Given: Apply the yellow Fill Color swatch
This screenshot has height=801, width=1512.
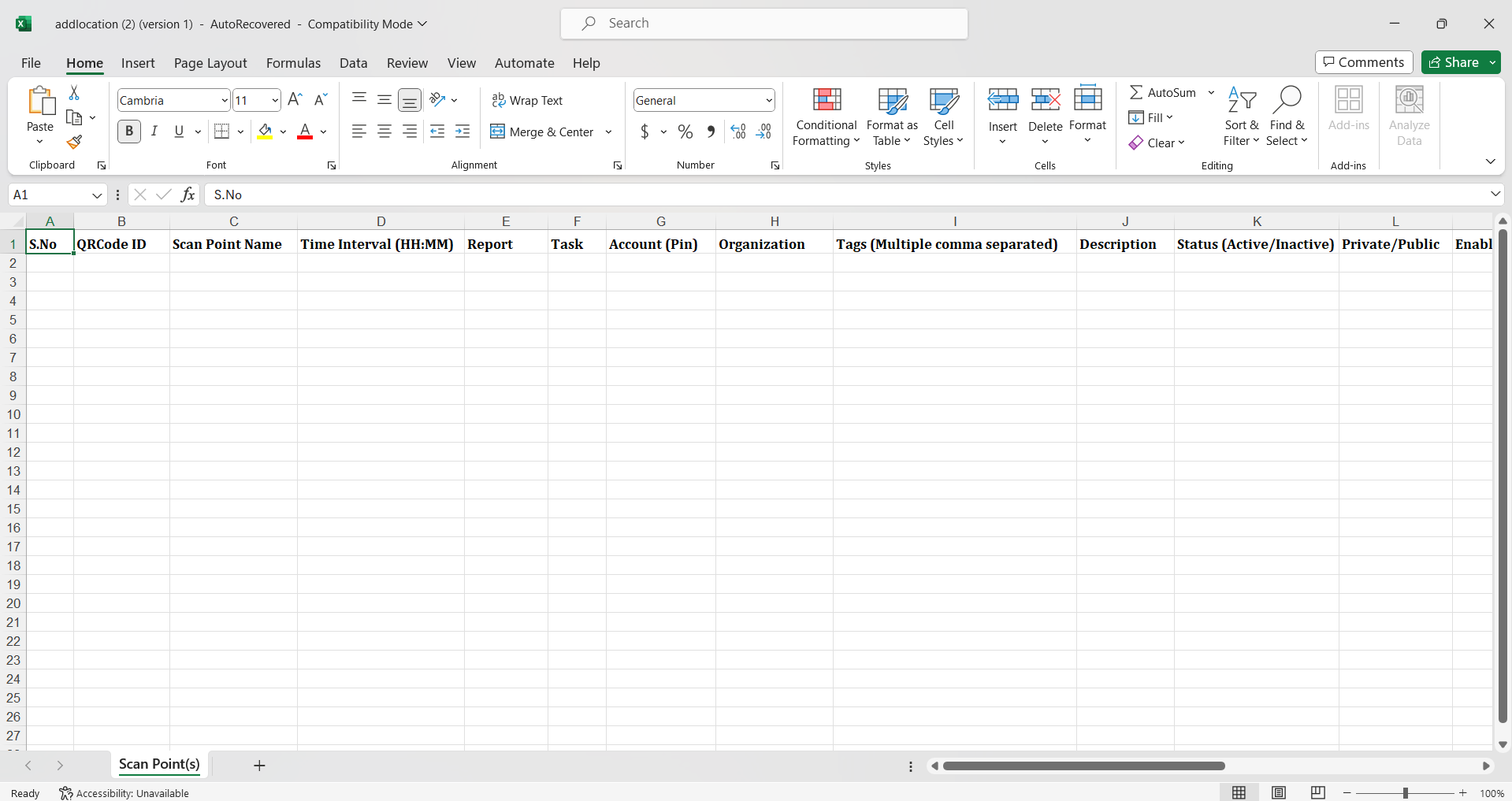Looking at the screenshot, I should coord(265,132).
